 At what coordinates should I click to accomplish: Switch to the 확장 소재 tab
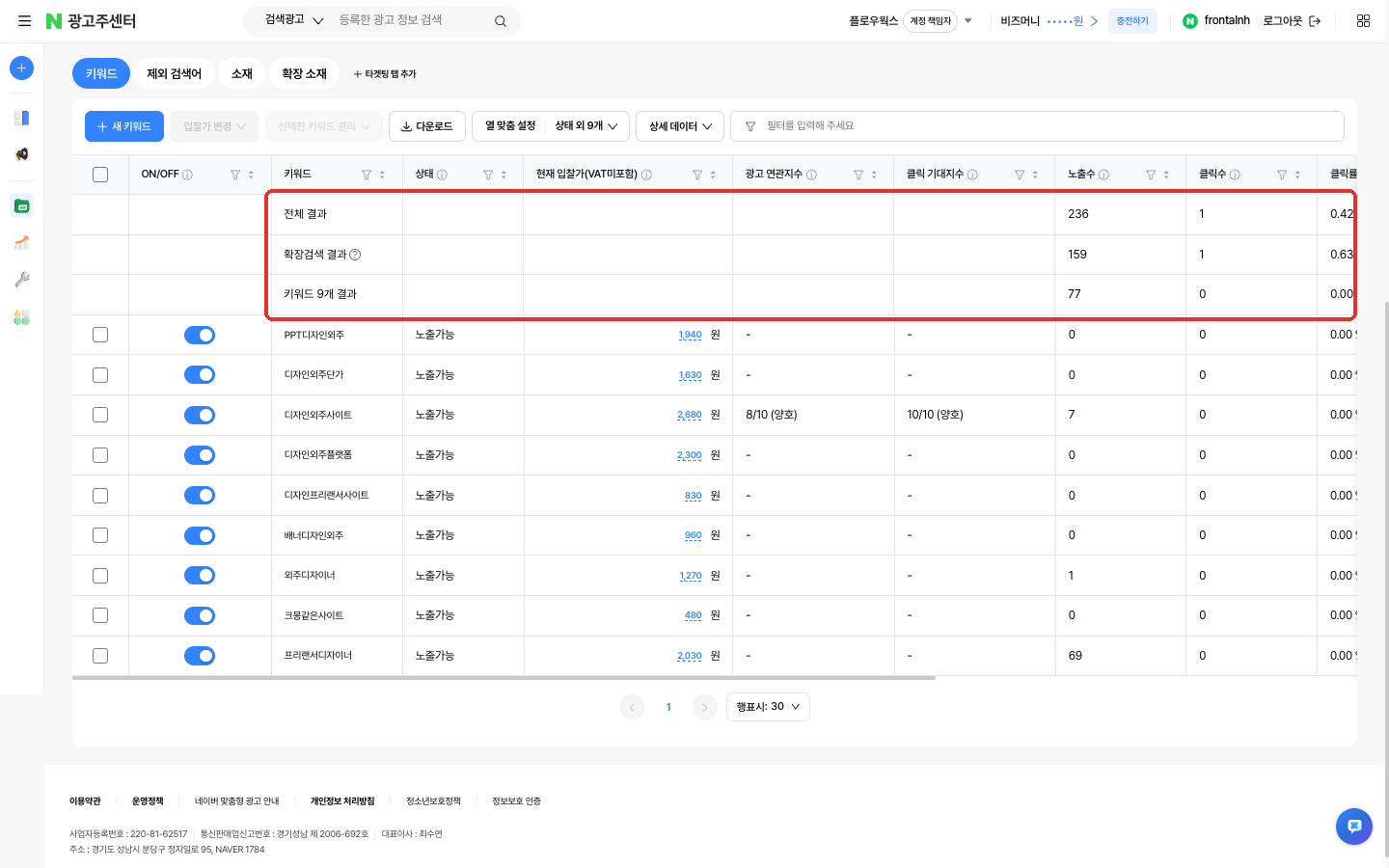304,73
